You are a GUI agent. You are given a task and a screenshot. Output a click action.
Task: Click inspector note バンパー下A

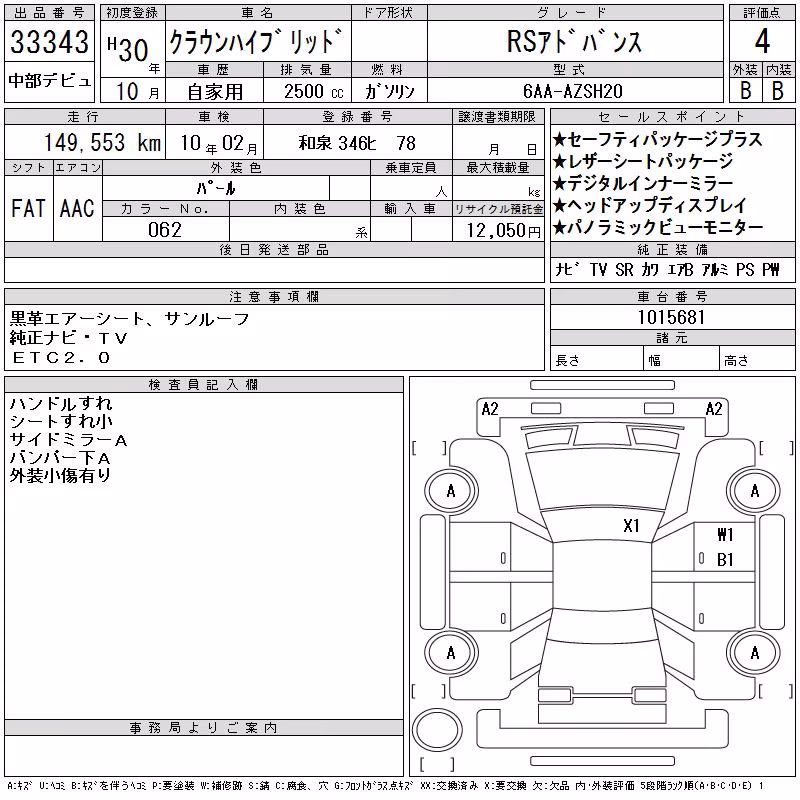[60, 458]
